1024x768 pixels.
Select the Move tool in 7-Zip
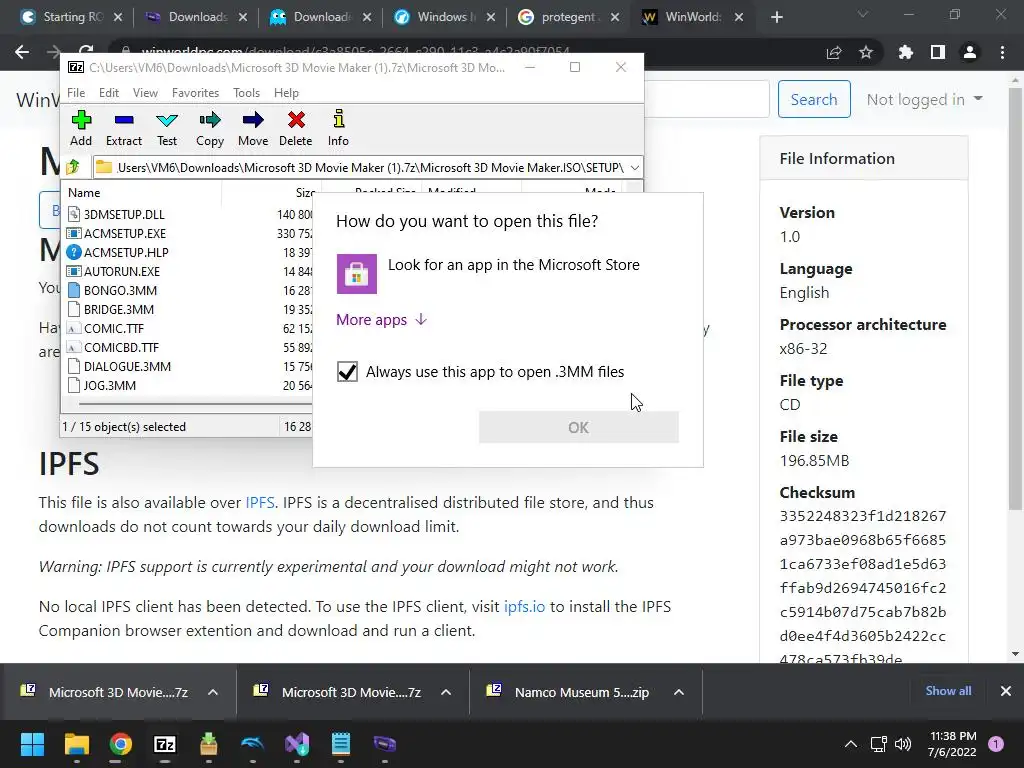pyautogui.click(x=253, y=128)
